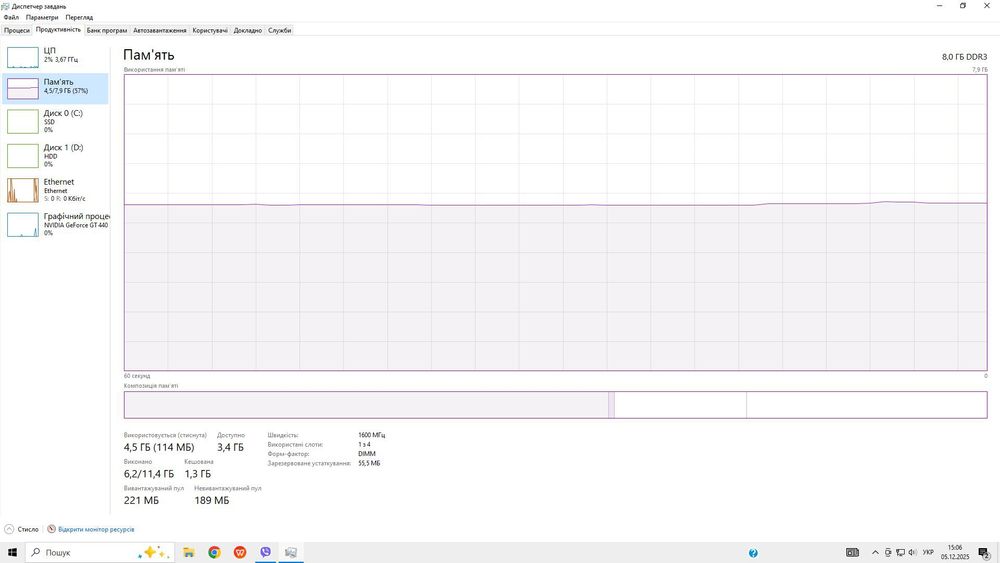Click Task Manager taskbar icon
Image resolution: width=1000 pixels, height=563 pixels.
tap(291, 553)
